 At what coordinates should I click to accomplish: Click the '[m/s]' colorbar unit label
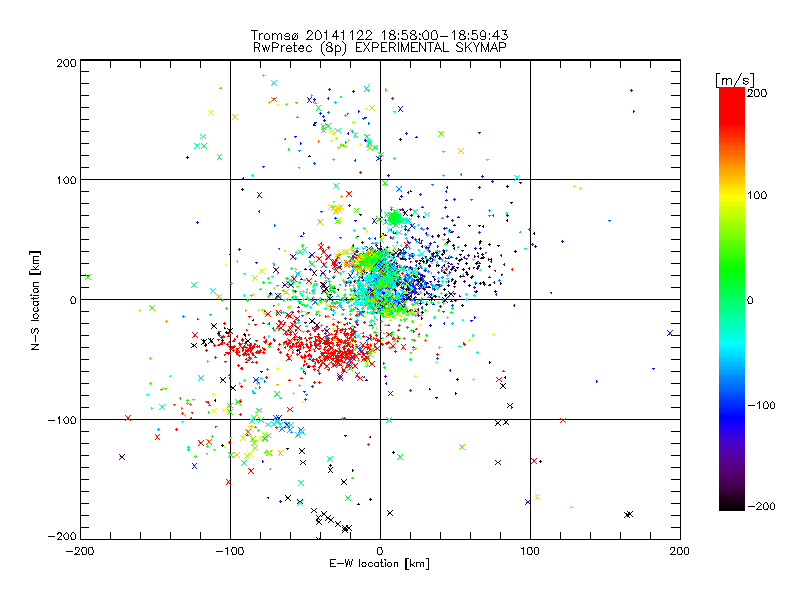coord(735,80)
